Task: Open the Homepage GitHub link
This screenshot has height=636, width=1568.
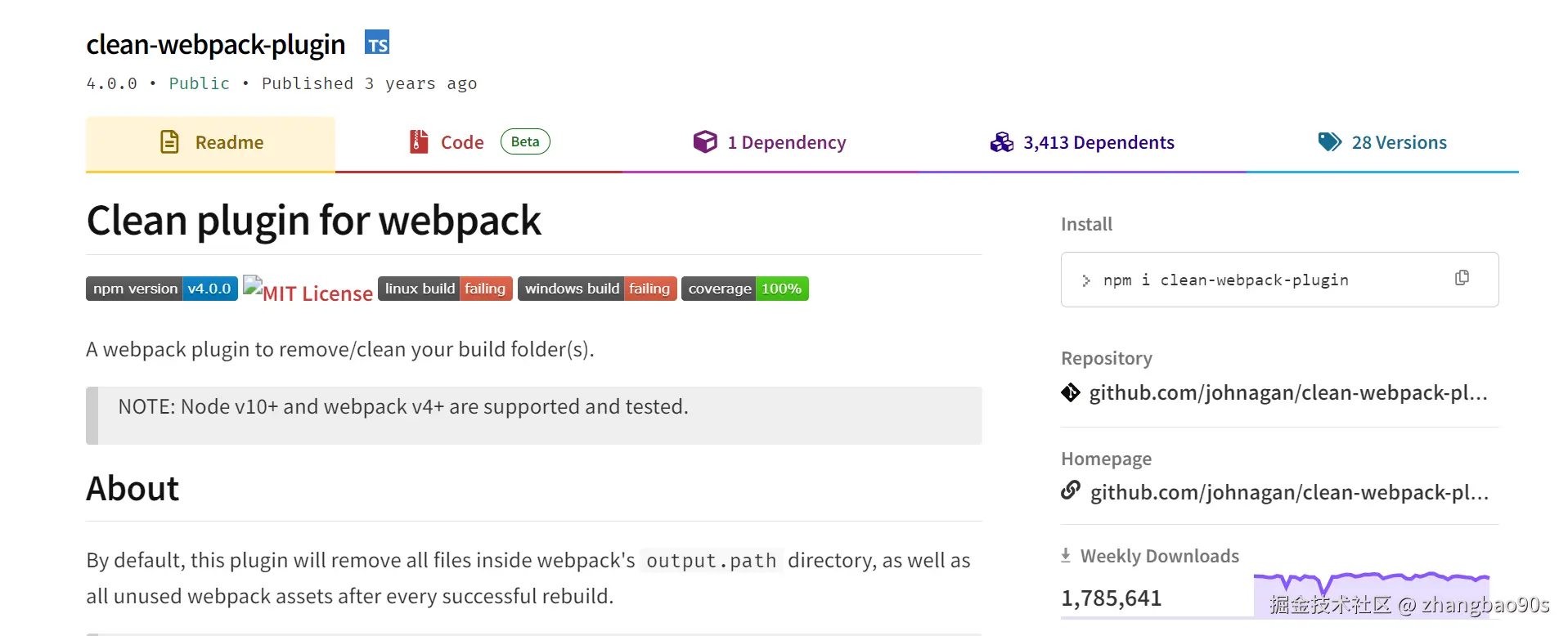Action: 1288,492
